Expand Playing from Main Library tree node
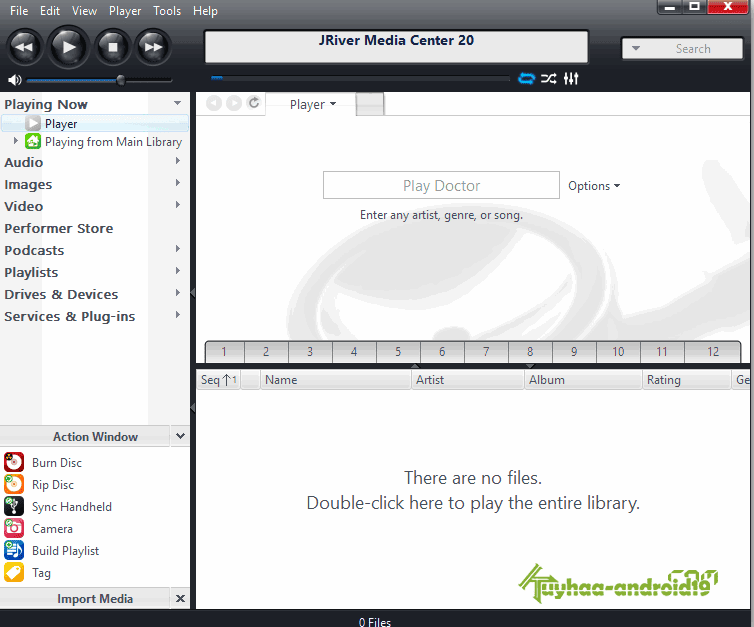 (15, 141)
